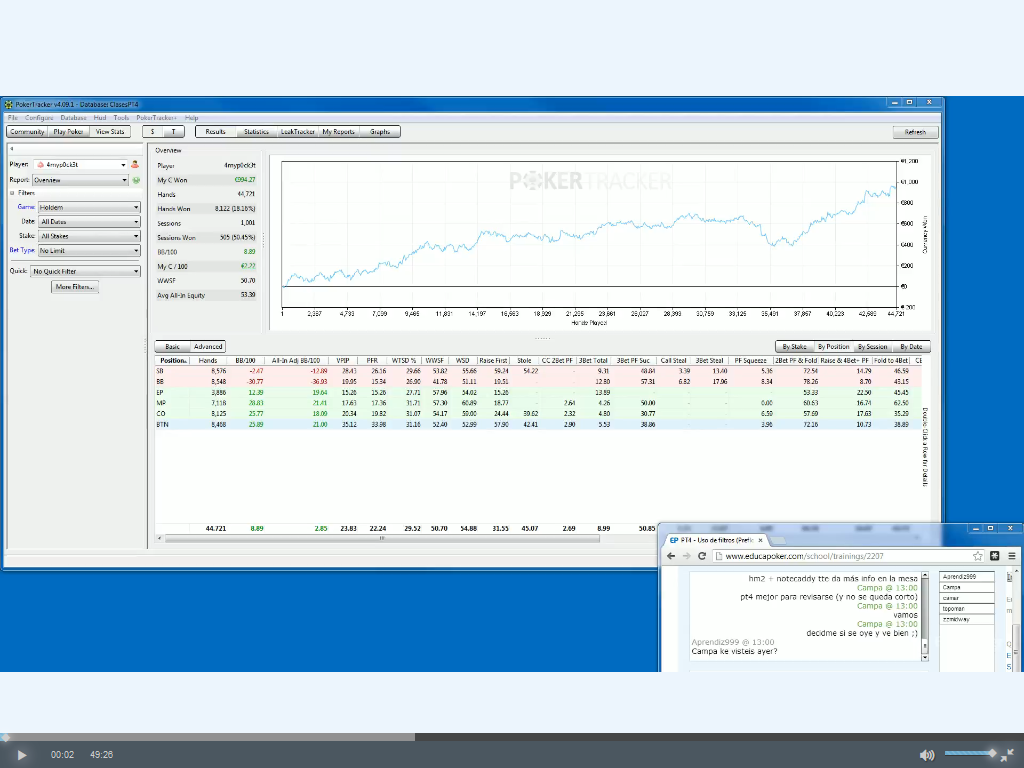This screenshot has height=768, width=1024.
Task: Reload the educapoker page in browser
Action: [x=702, y=556]
